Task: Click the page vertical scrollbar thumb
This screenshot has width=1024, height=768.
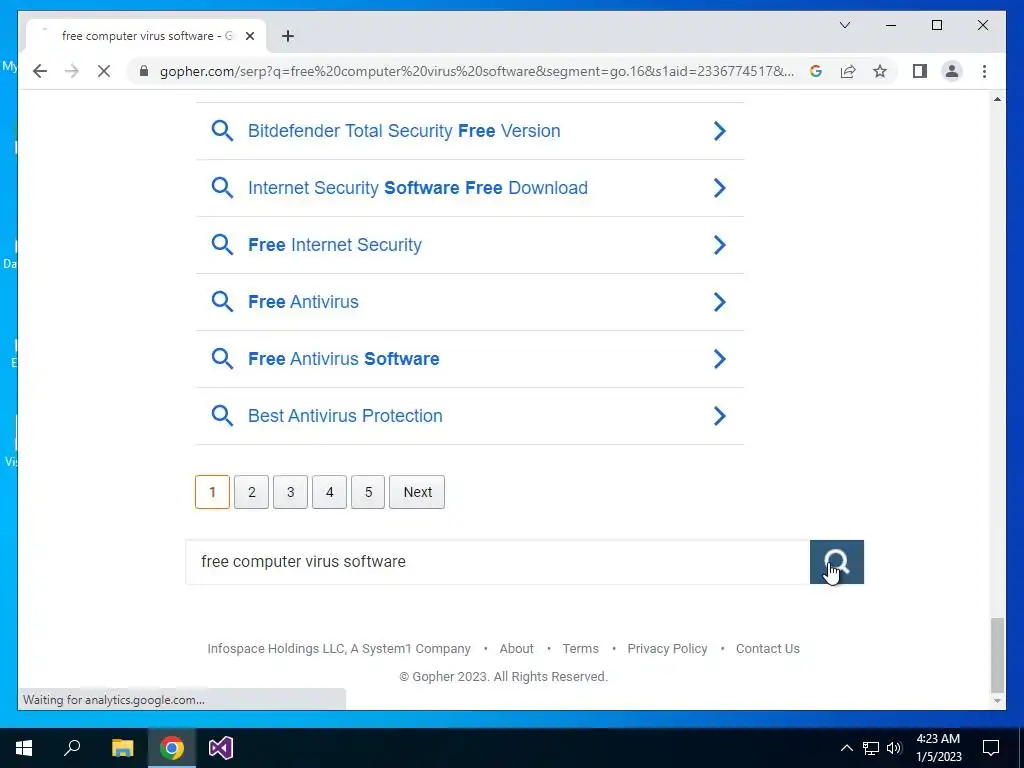Action: pyautogui.click(x=997, y=655)
